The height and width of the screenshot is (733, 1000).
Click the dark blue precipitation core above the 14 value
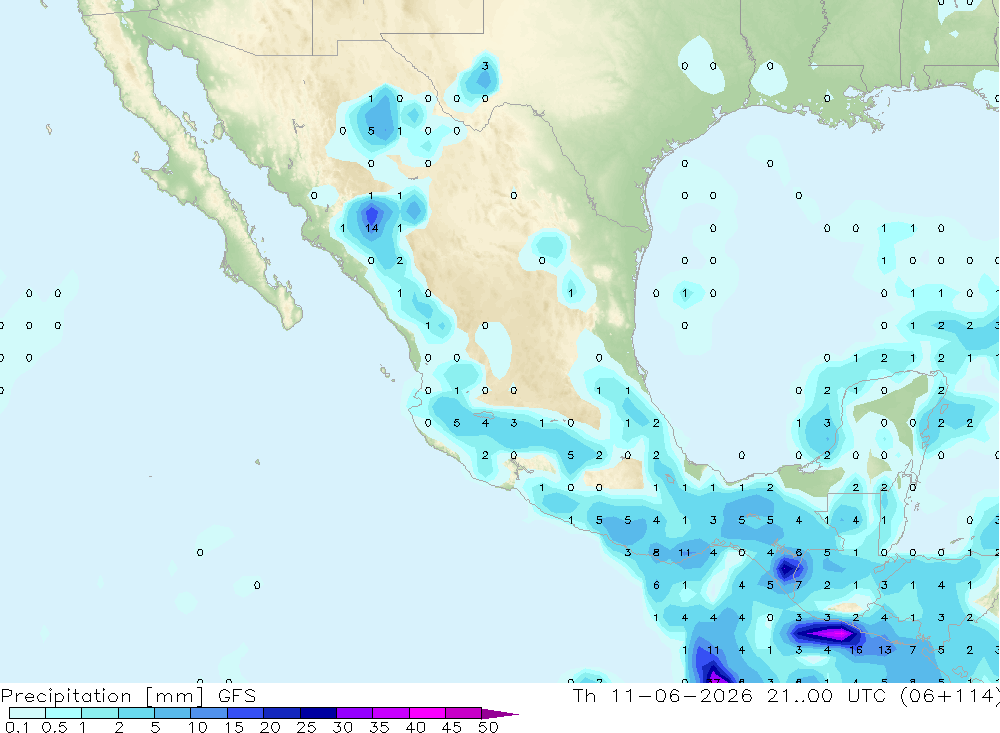coord(371,214)
